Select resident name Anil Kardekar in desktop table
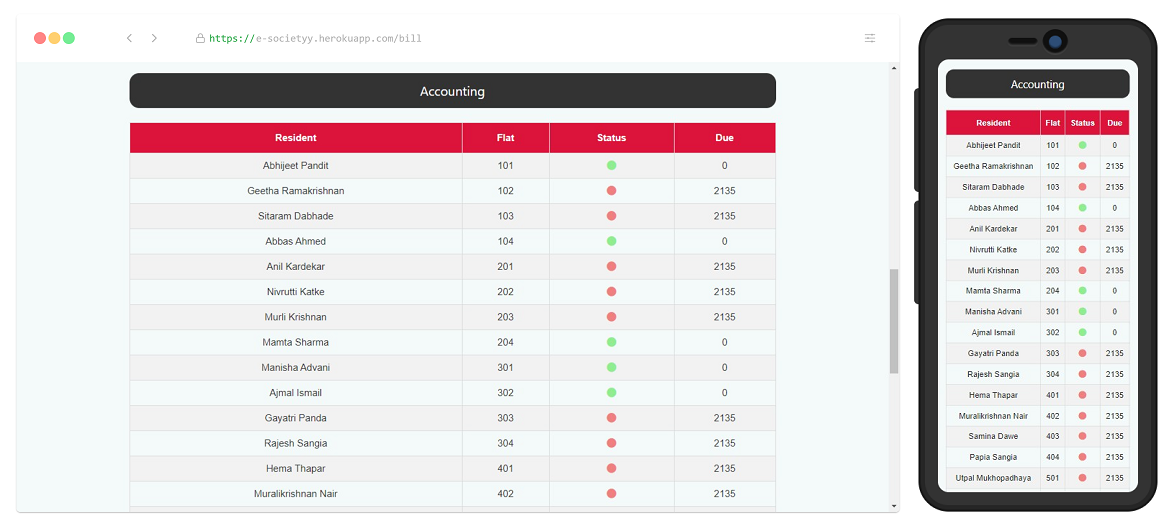 (296, 266)
